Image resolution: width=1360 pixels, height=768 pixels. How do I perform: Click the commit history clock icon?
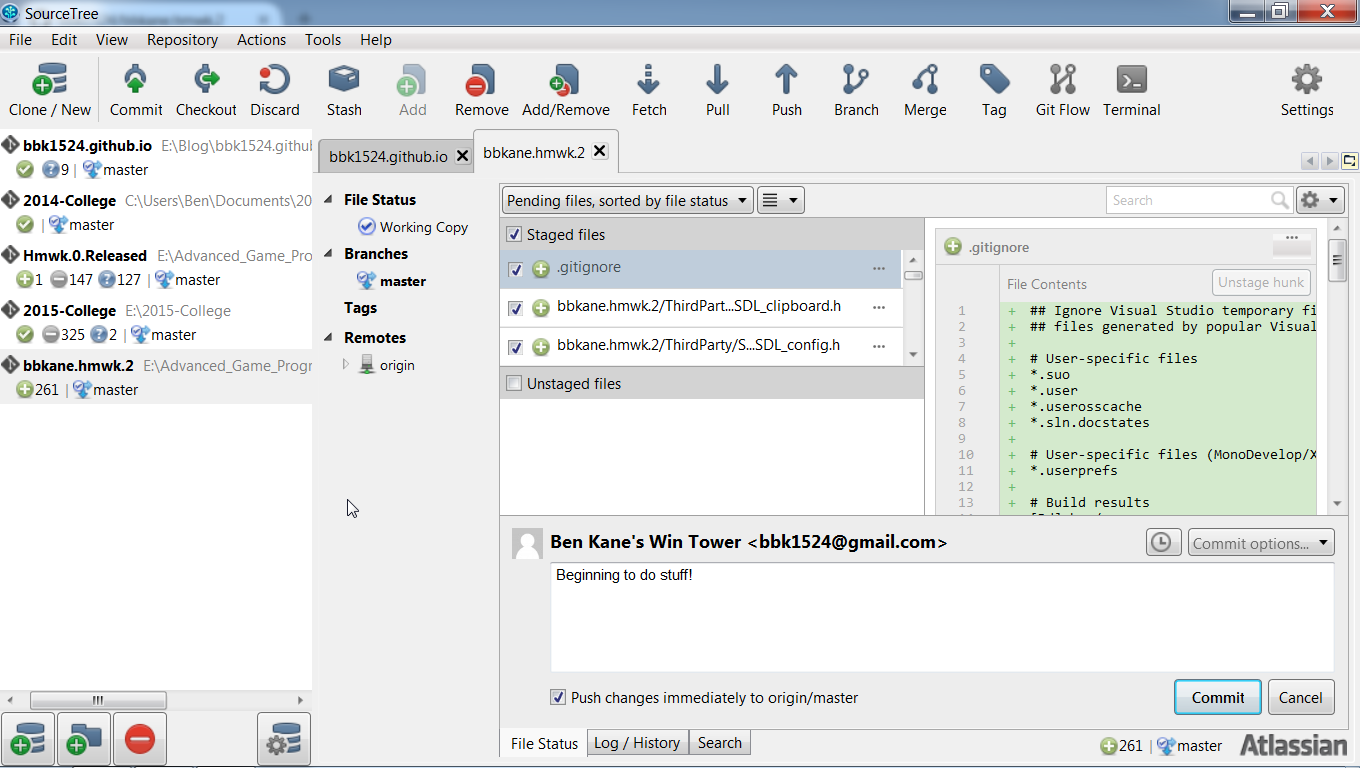[1164, 542]
